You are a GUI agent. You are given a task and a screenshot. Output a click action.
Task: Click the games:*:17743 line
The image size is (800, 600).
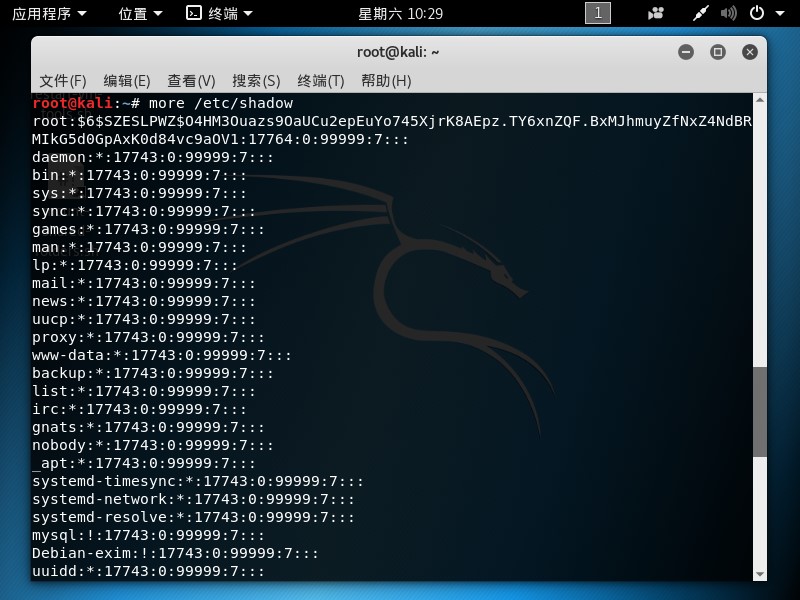148,229
